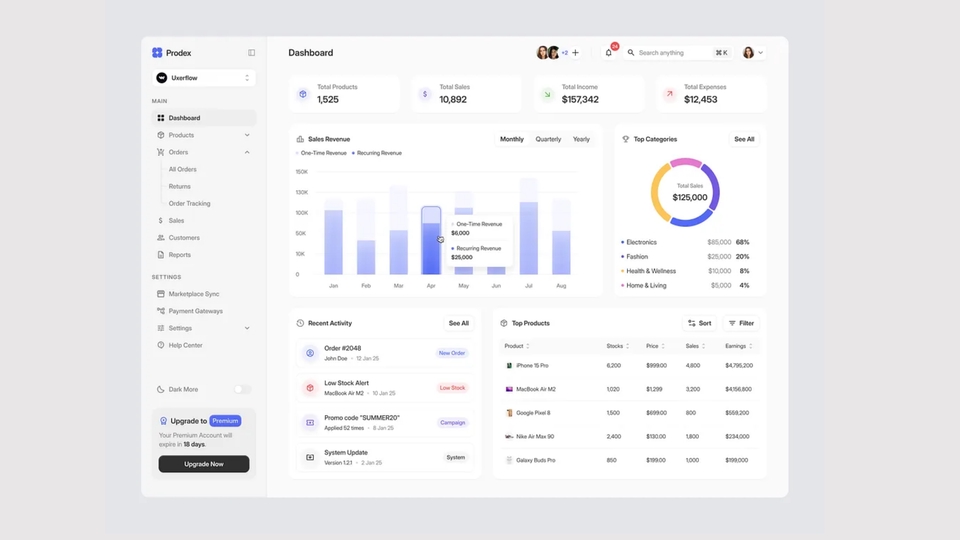Open the Uxerflow workspace dropdown
Screen dimensions: 960x540
[x=204, y=78]
